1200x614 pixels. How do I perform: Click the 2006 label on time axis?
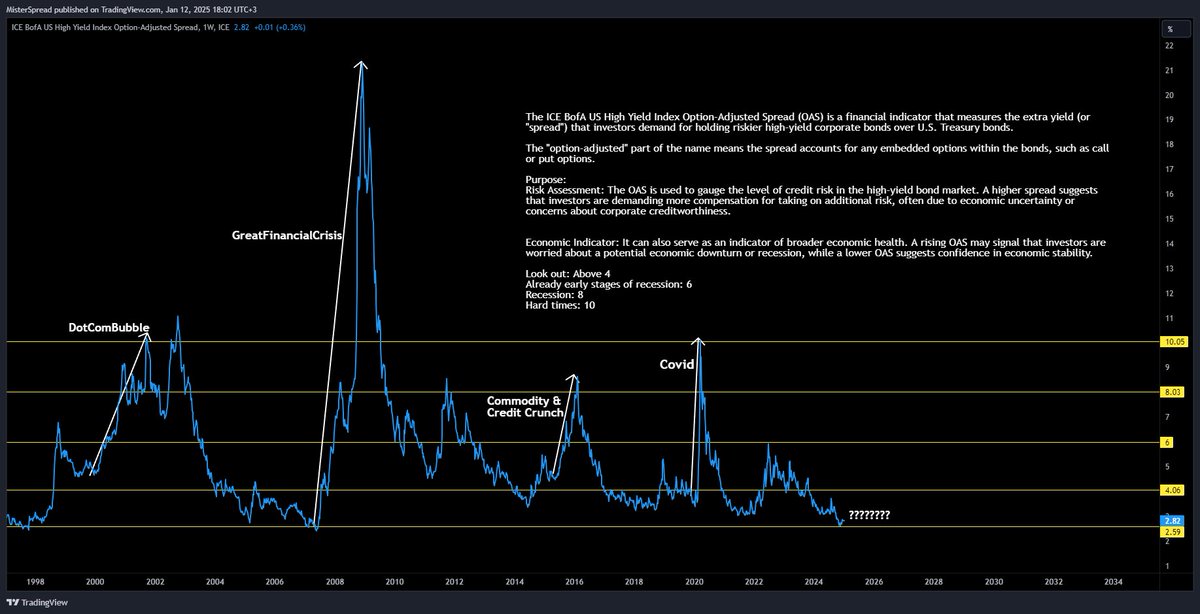pyautogui.click(x=275, y=580)
